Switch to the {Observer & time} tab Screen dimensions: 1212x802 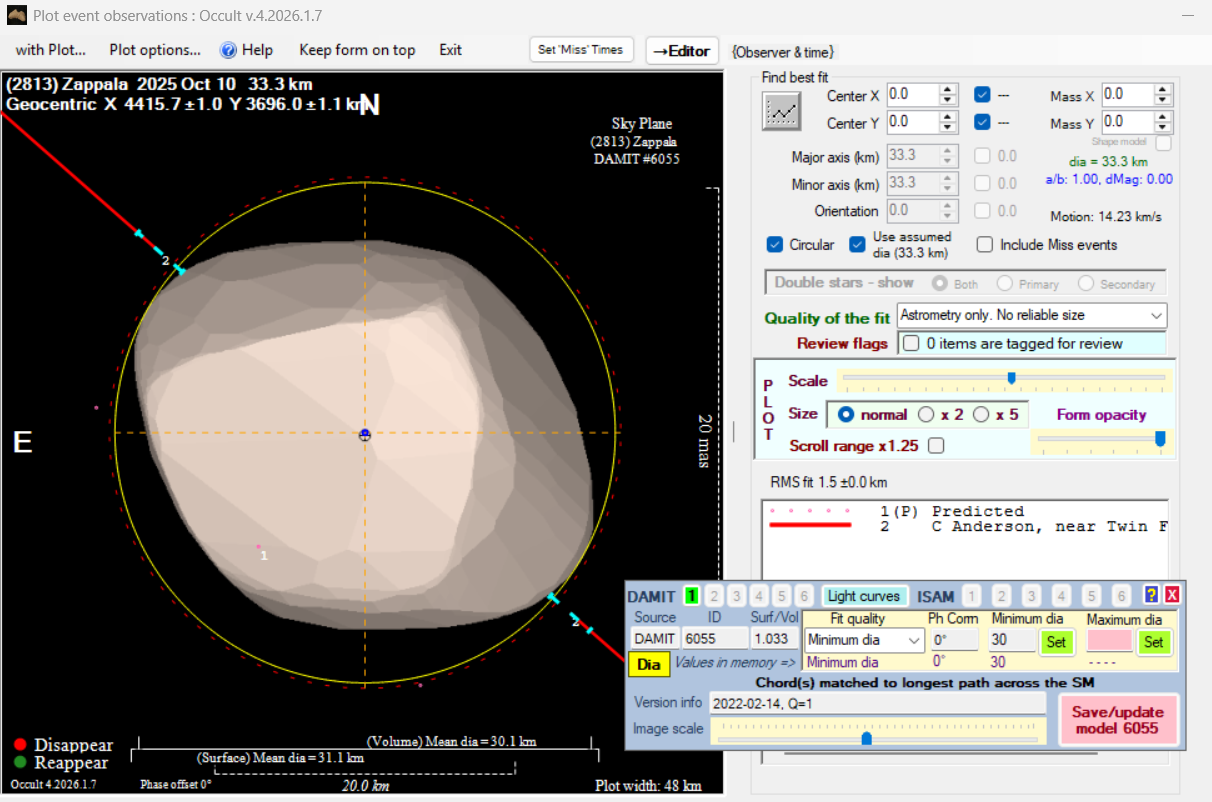[x=782, y=52]
